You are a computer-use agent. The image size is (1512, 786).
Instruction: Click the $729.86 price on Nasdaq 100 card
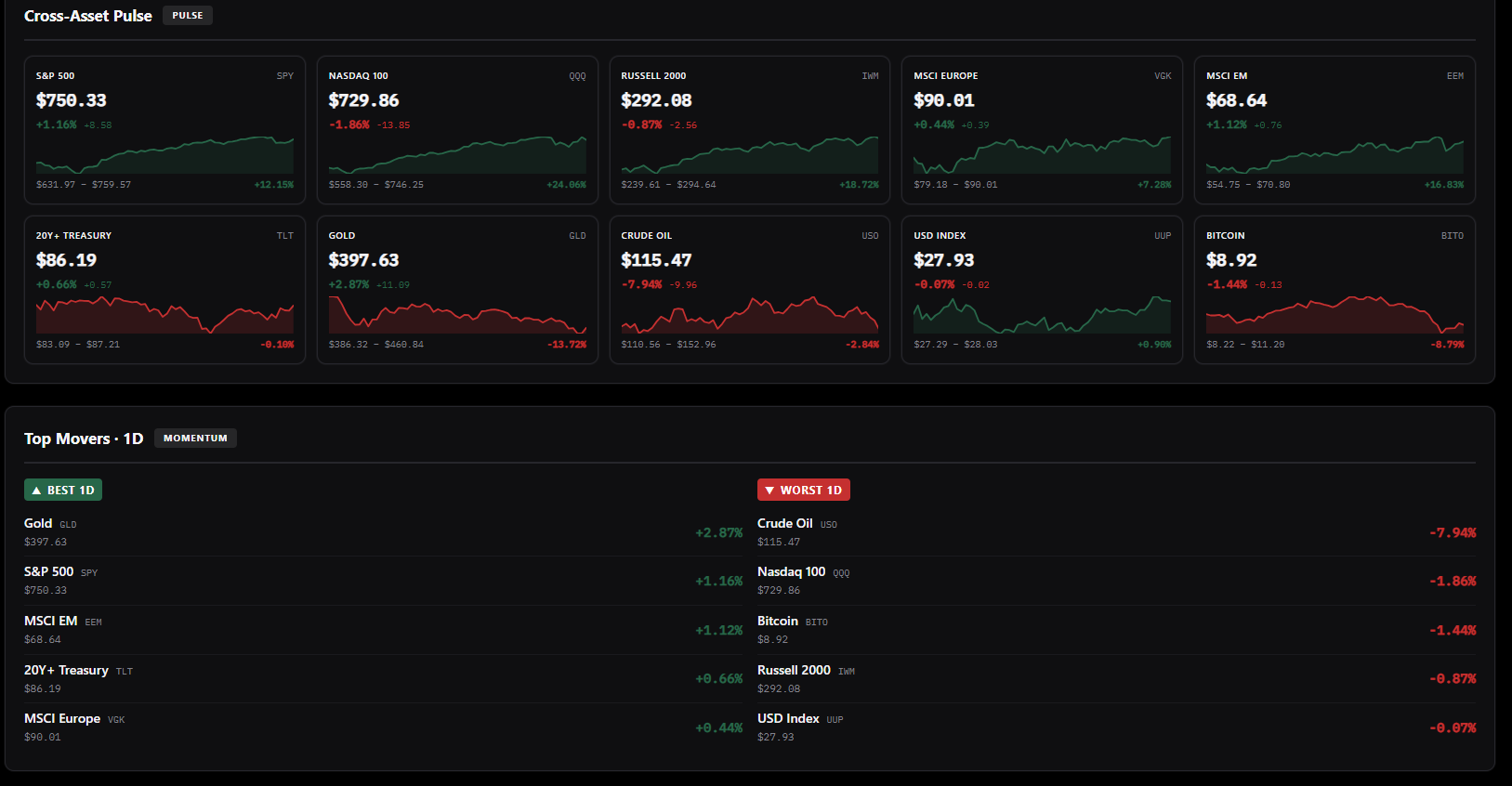click(364, 100)
